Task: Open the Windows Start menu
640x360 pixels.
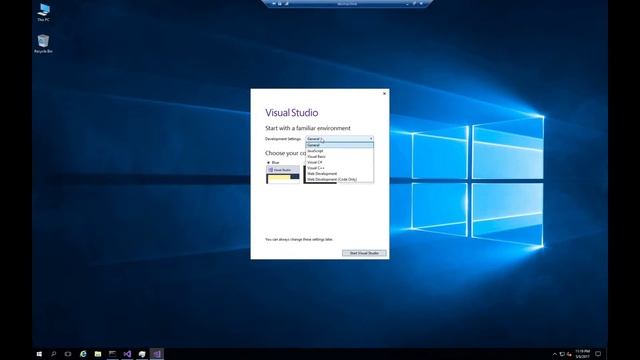Action: pyautogui.click(x=39, y=354)
